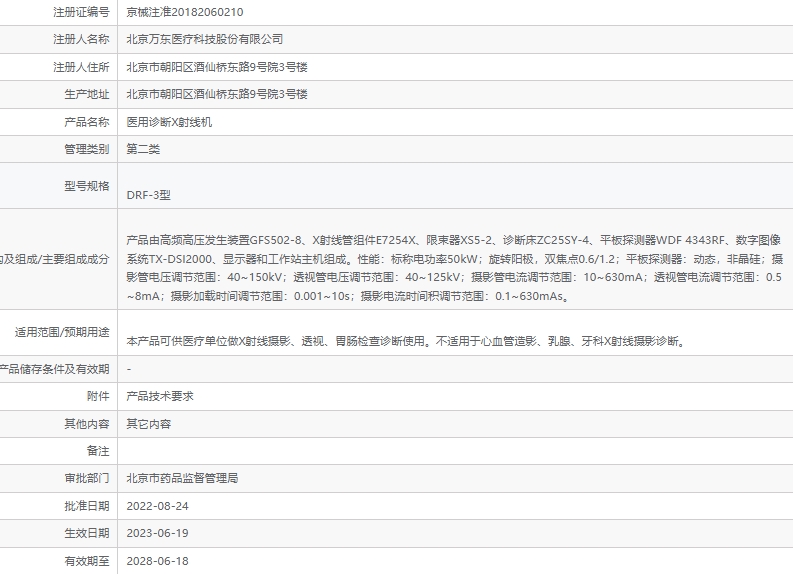Click the 产品储存条件及有效期 row label

pos(55,369)
